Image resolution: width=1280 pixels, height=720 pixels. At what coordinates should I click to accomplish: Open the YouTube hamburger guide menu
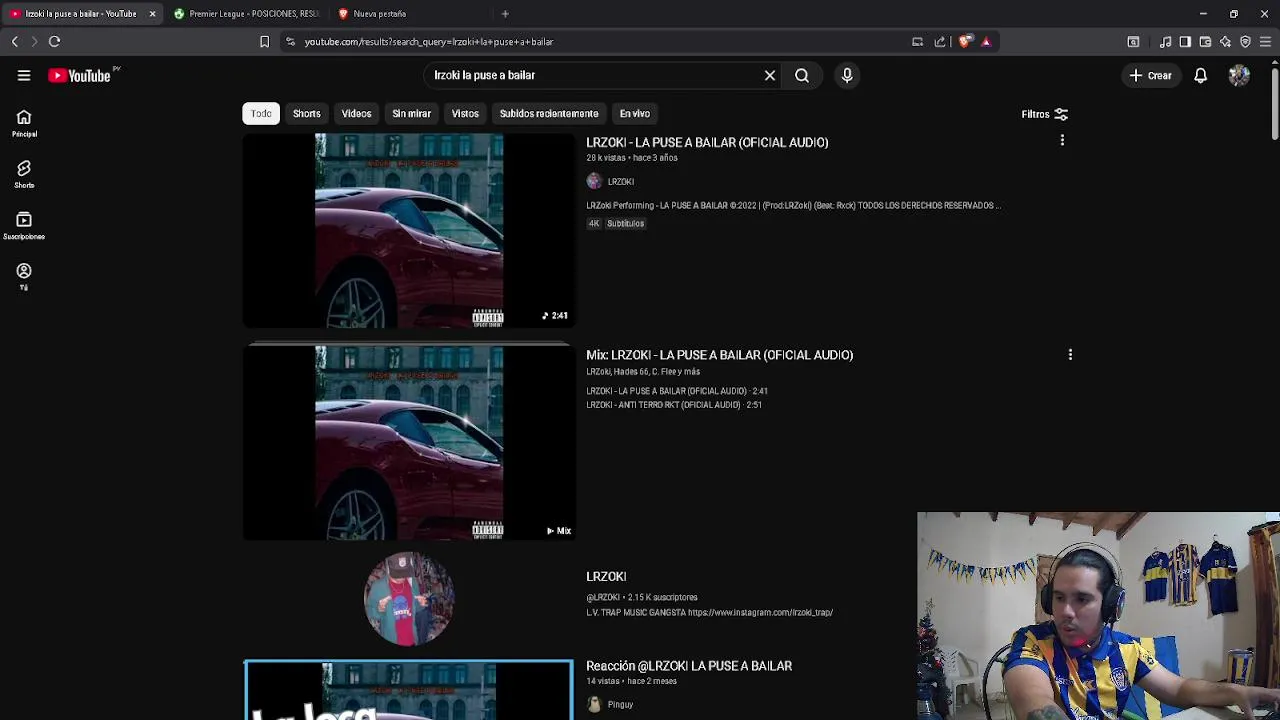pos(24,75)
